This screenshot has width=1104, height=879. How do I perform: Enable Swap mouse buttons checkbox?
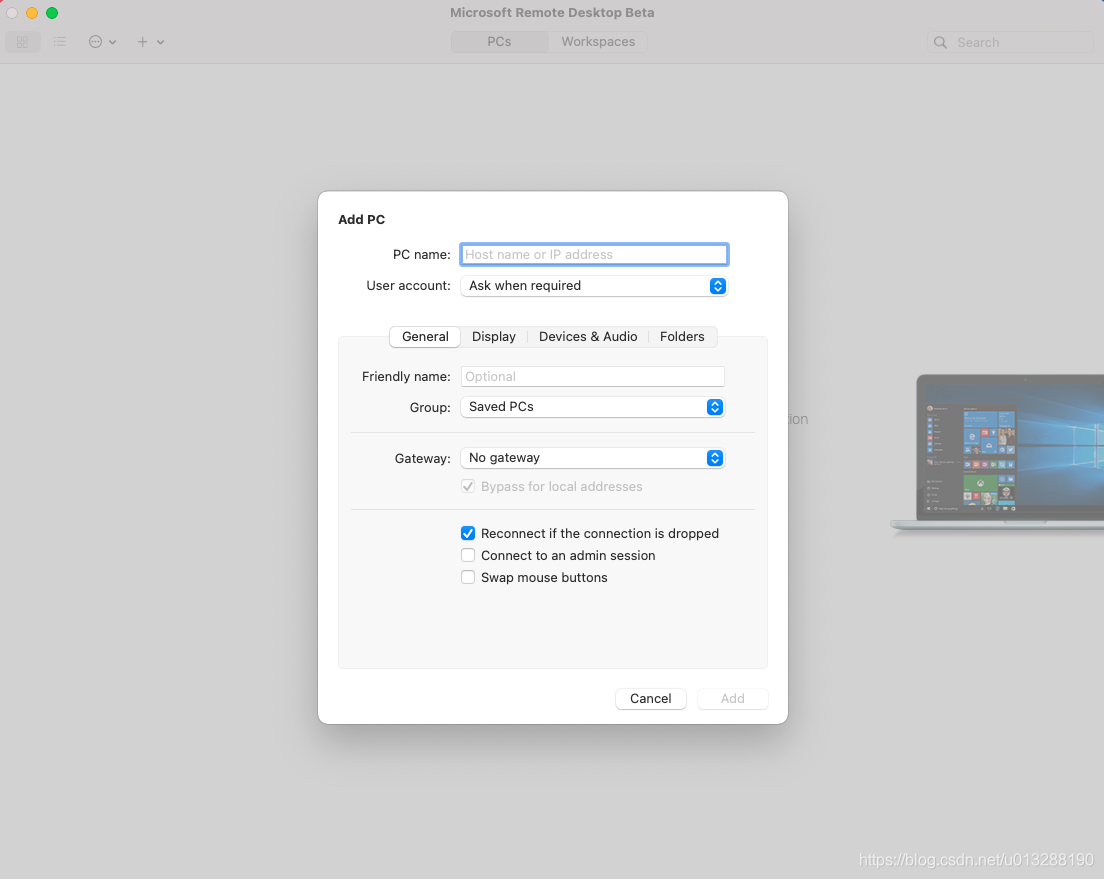point(468,577)
